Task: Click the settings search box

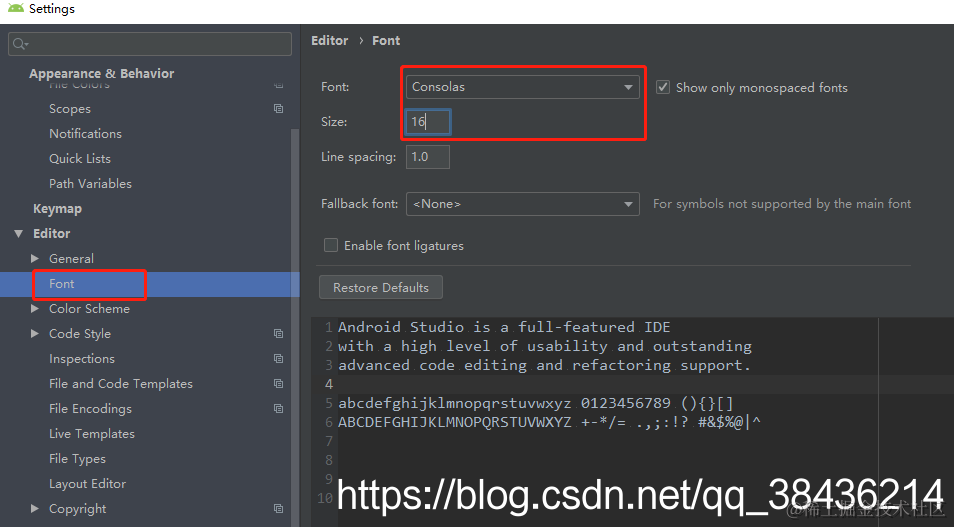Action: tap(150, 44)
